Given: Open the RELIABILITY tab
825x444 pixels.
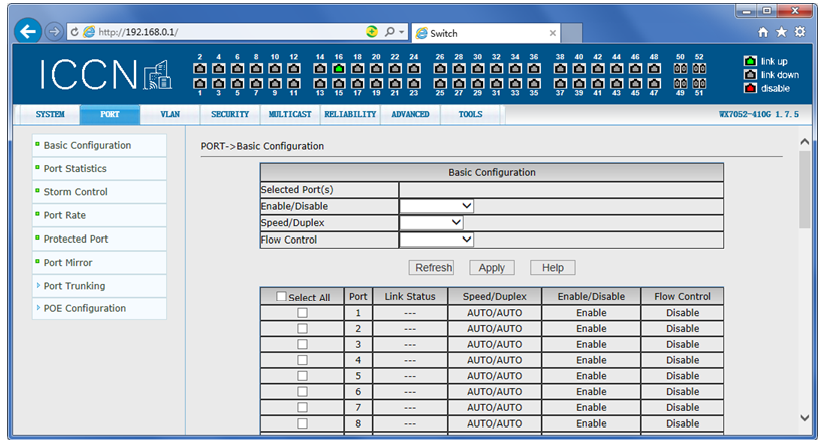Looking at the screenshot, I should click(x=350, y=114).
